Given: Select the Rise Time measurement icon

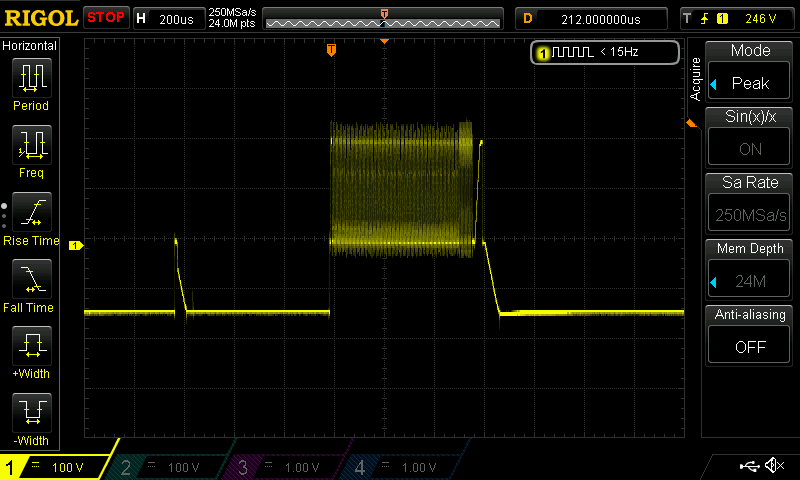Looking at the screenshot, I should coord(31,212).
